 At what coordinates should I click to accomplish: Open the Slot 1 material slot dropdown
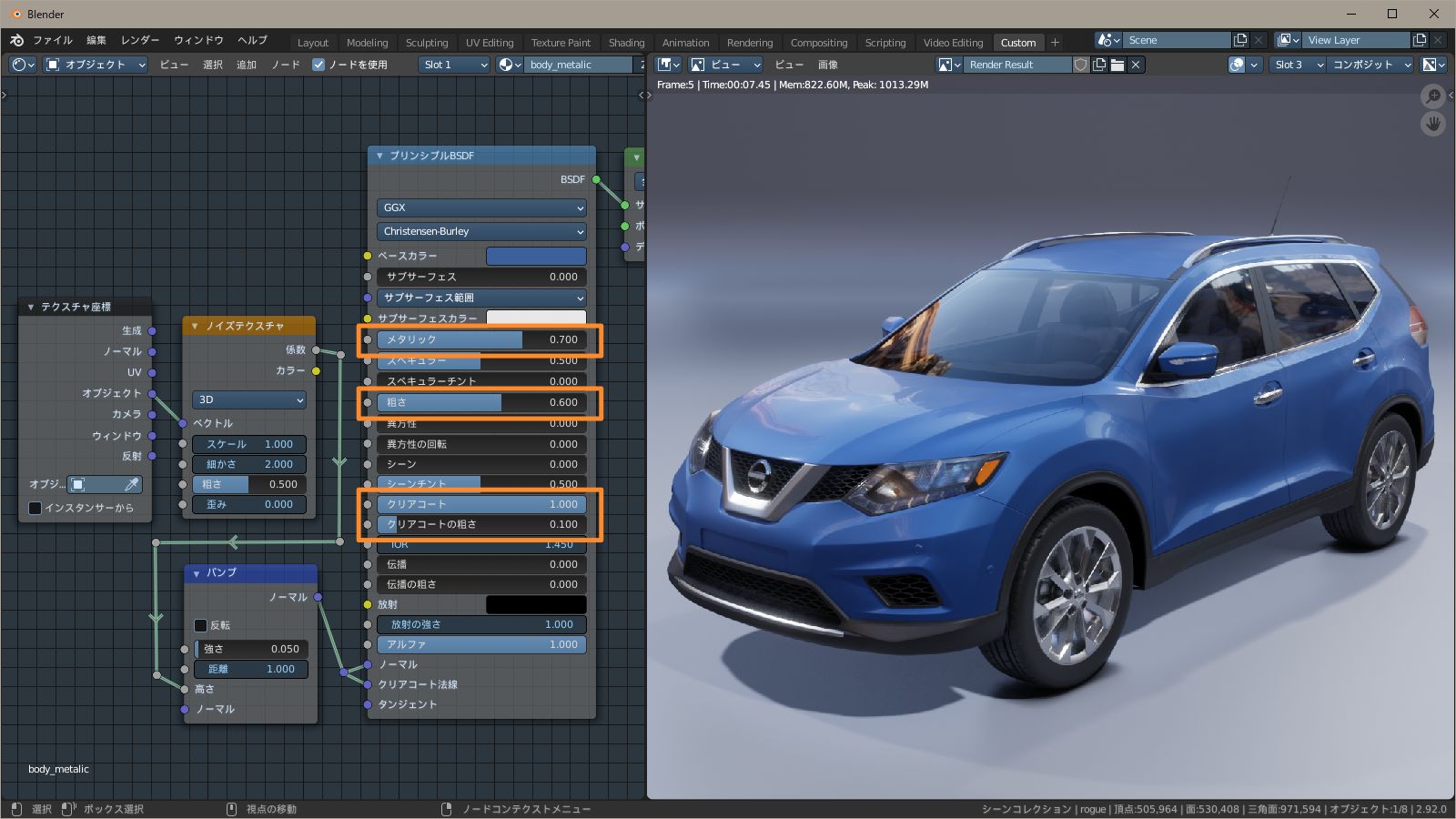(x=455, y=65)
